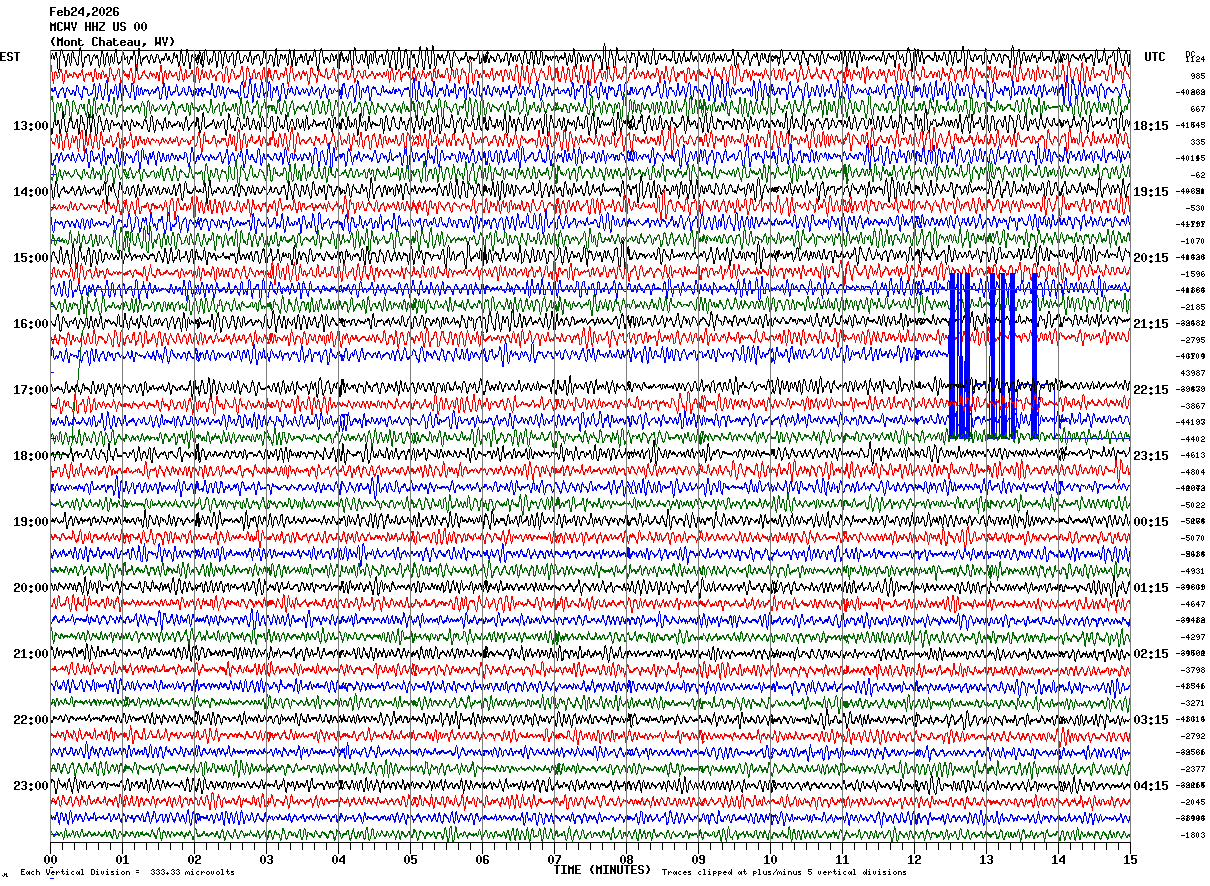The width and height of the screenshot is (1210, 886).
Task: Click minute 05 on the time axis
Action: pos(410,859)
